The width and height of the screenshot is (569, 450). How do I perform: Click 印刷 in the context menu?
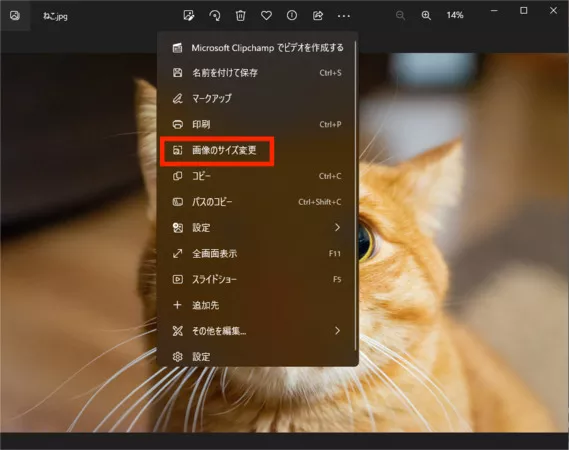click(x=257, y=124)
